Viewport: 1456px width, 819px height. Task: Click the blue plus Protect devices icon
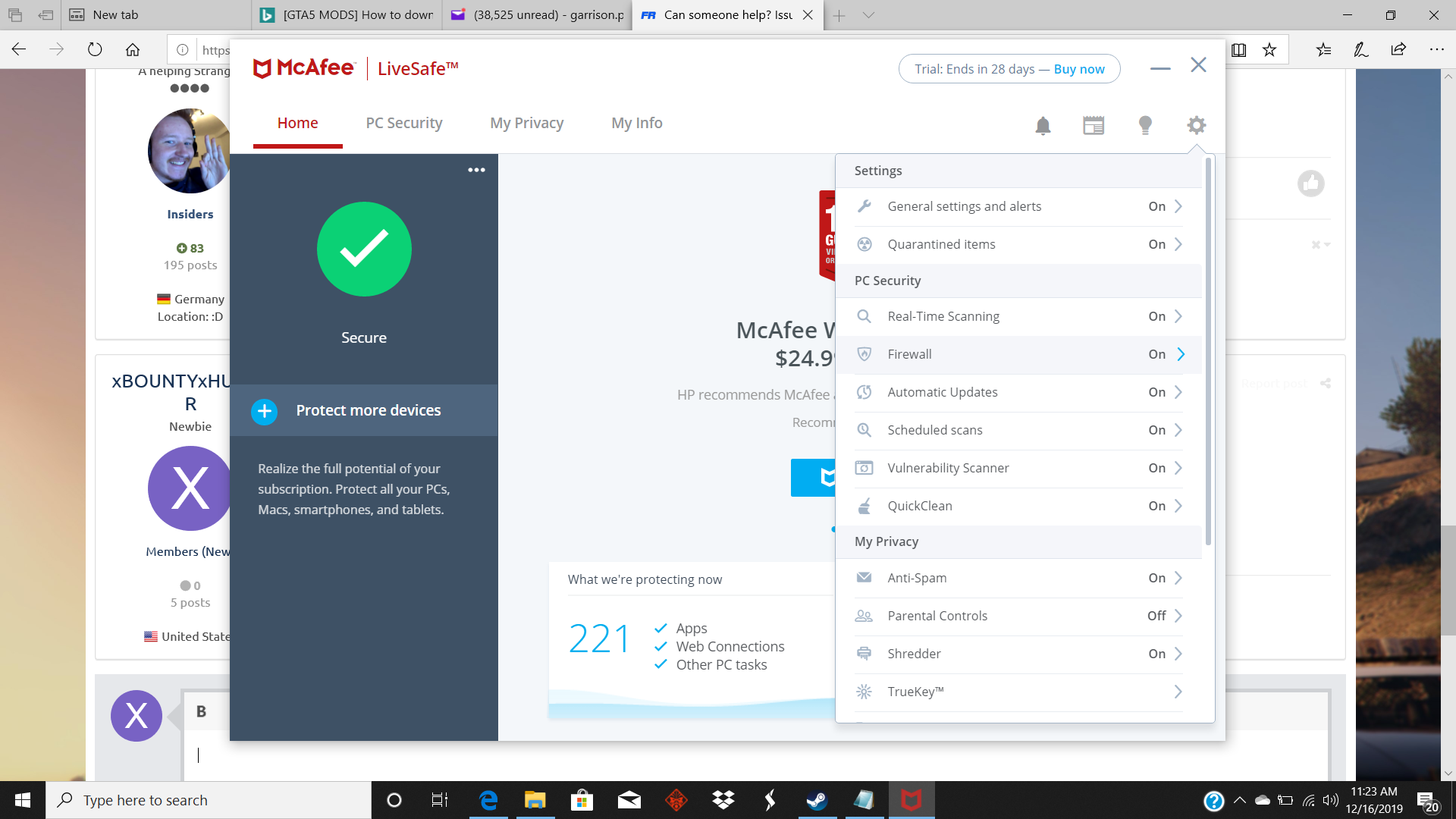click(264, 411)
